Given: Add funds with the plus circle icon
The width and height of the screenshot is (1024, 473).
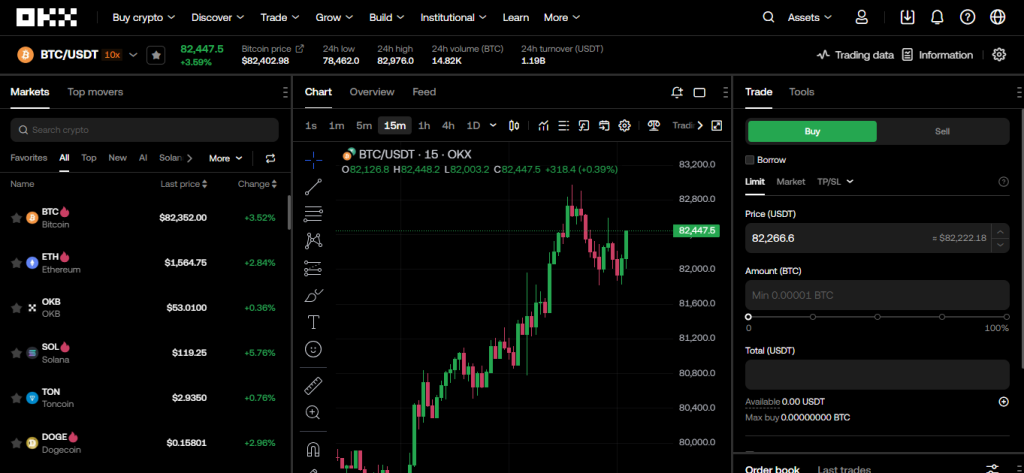Looking at the screenshot, I should tap(1004, 402).
